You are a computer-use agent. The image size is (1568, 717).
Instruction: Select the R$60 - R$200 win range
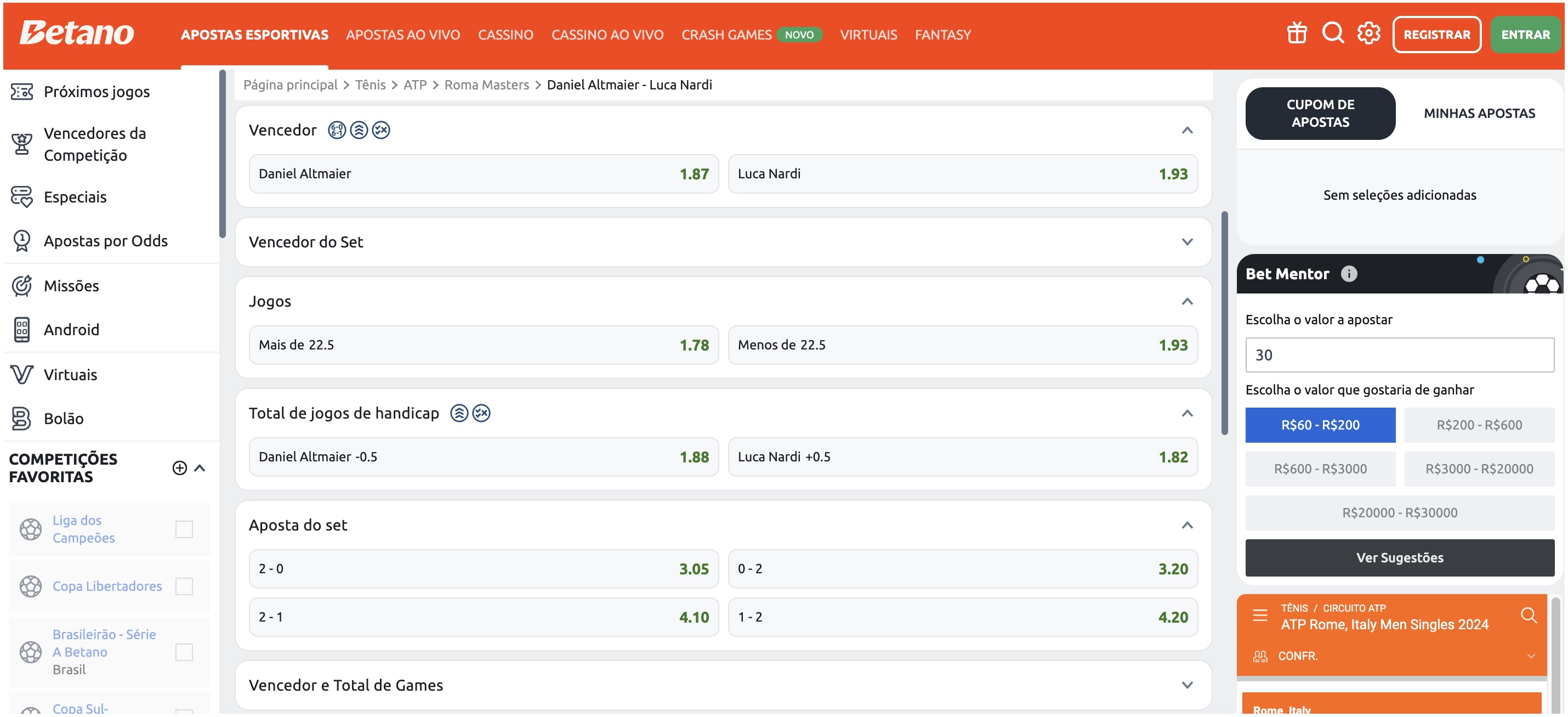pos(1320,425)
